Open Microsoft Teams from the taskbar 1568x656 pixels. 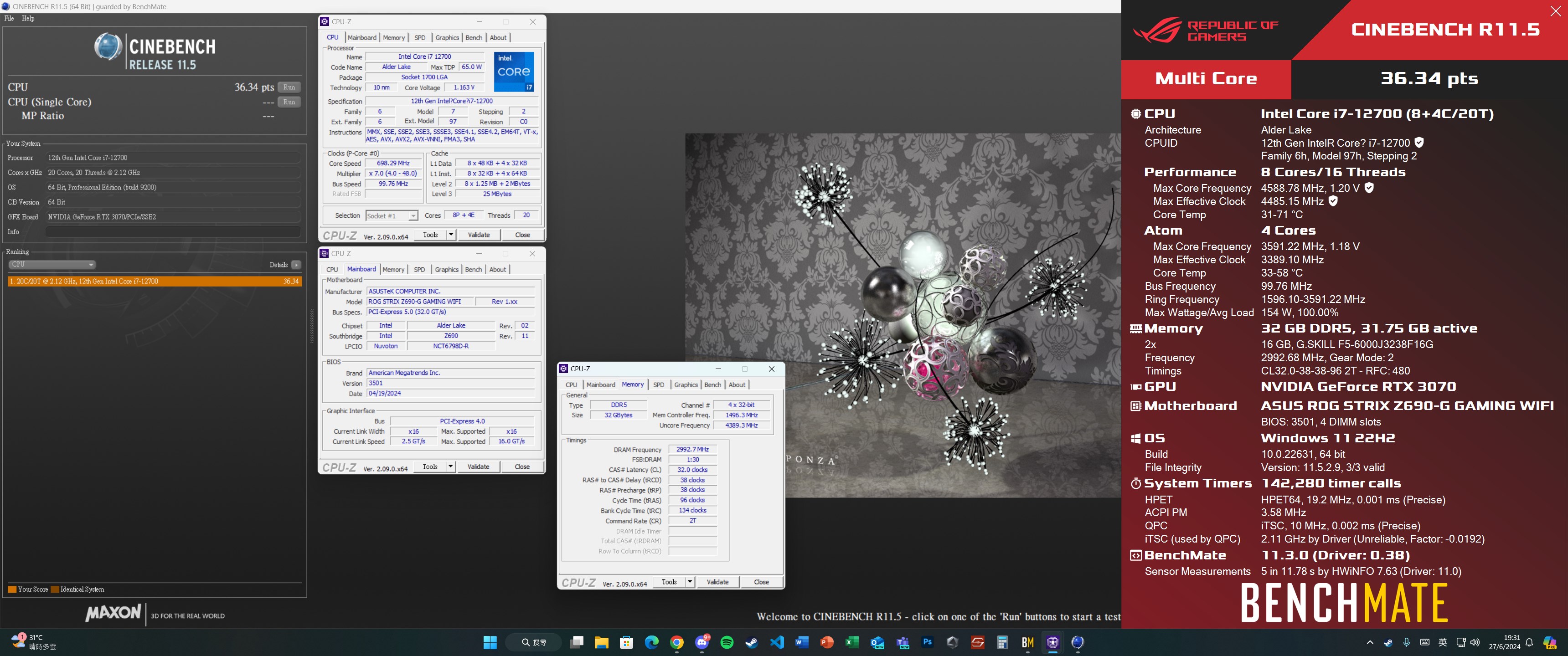tap(902, 643)
